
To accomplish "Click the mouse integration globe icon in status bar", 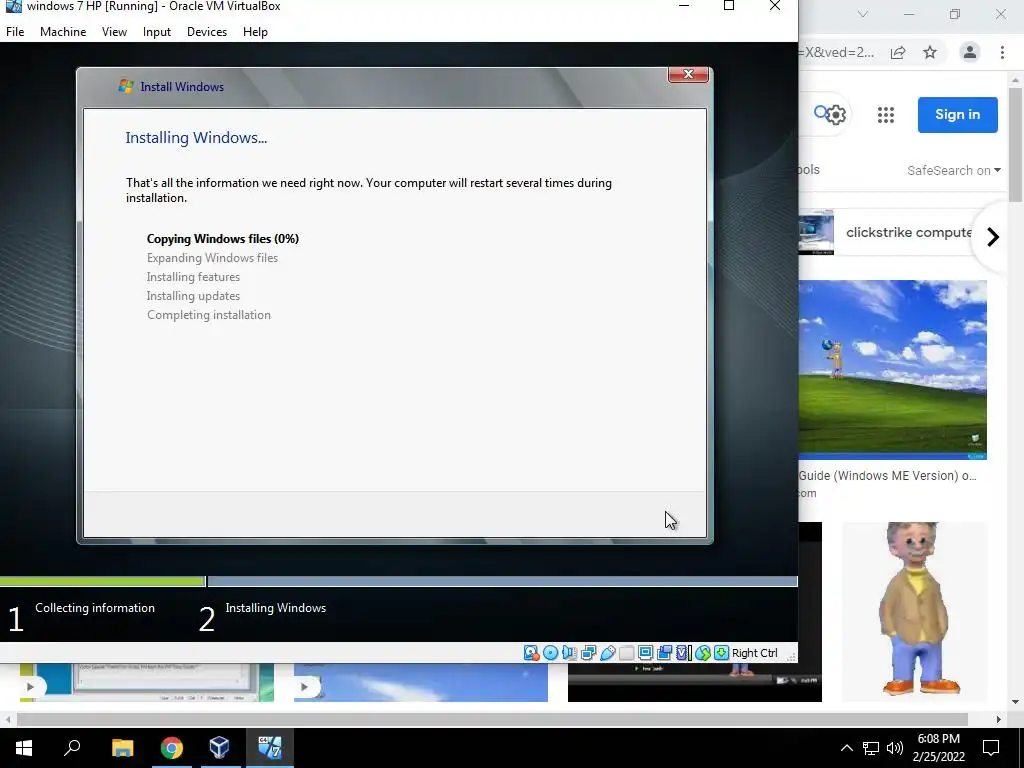I will [x=703, y=652].
